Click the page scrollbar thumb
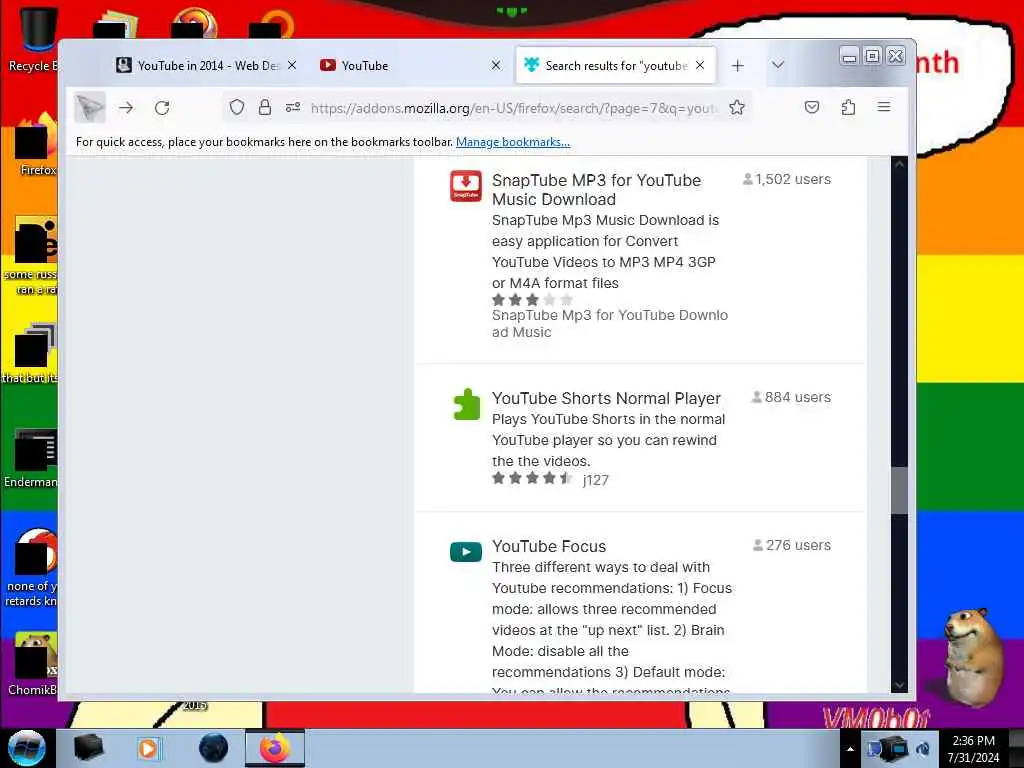1024x768 pixels. (899, 490)
